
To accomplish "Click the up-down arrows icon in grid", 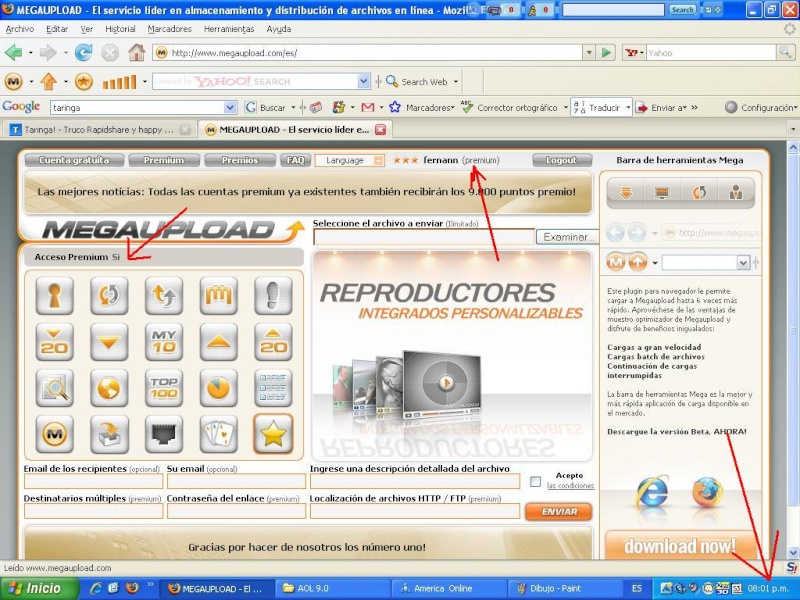I will (x=164, y=295).
